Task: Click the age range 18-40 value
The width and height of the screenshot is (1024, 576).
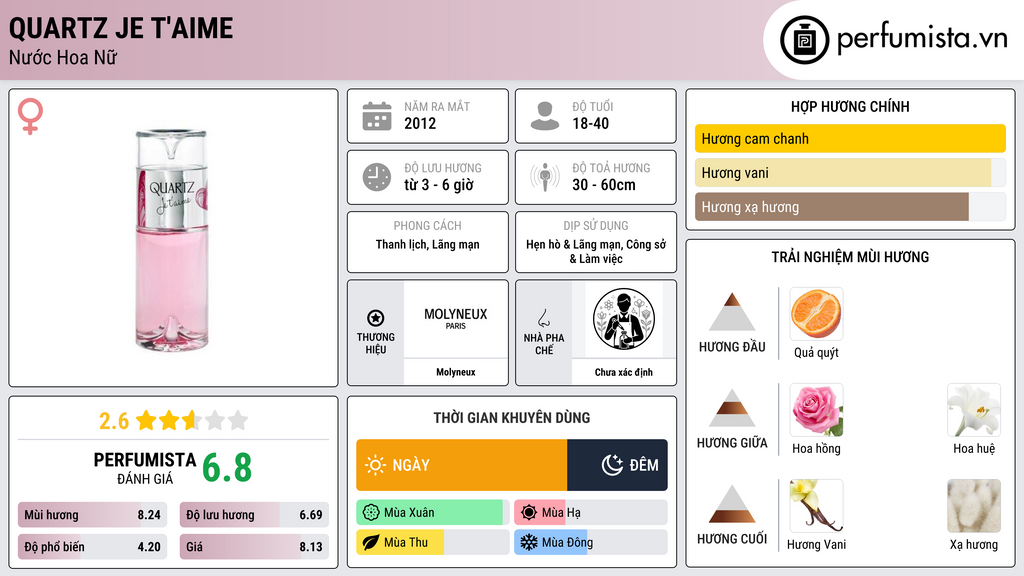Action: [590, 123]
